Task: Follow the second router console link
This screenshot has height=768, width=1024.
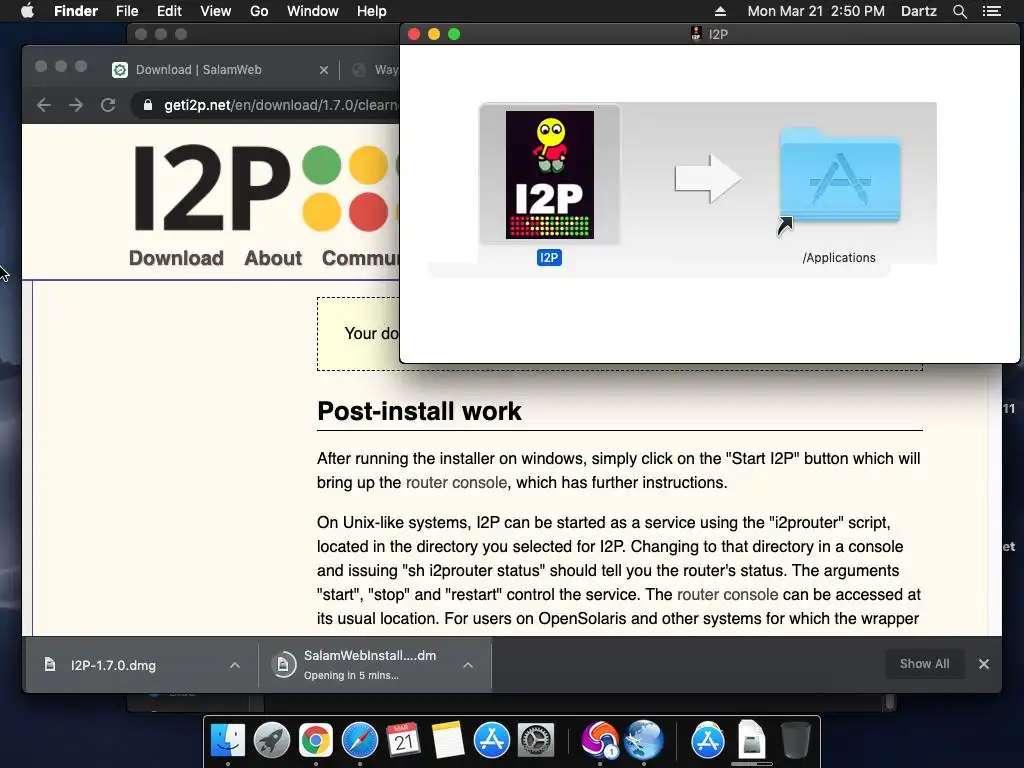Action: pos(728,595)
